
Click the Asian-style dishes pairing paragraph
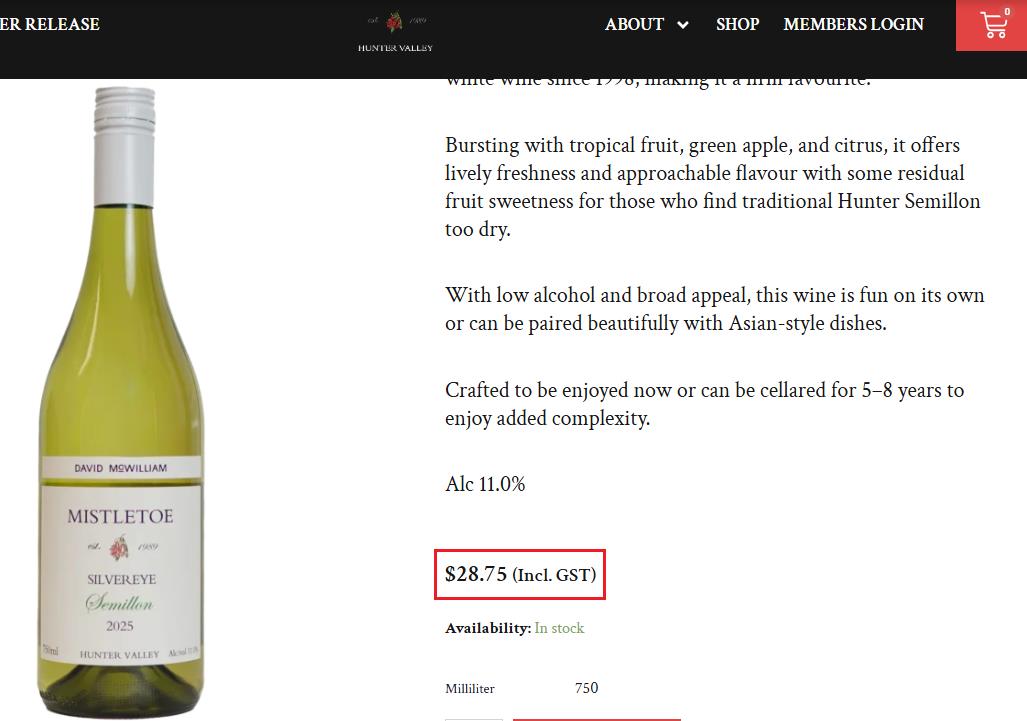[714, 309]
